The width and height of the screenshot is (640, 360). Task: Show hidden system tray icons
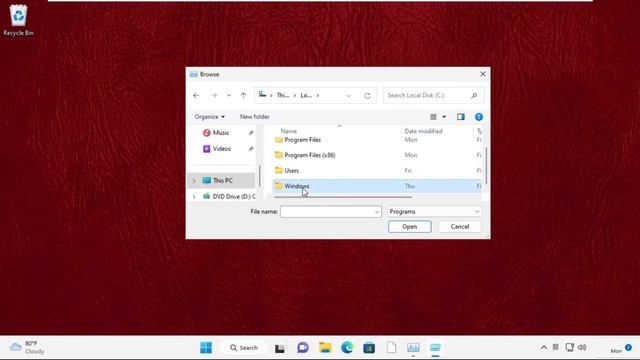[544, 348]
